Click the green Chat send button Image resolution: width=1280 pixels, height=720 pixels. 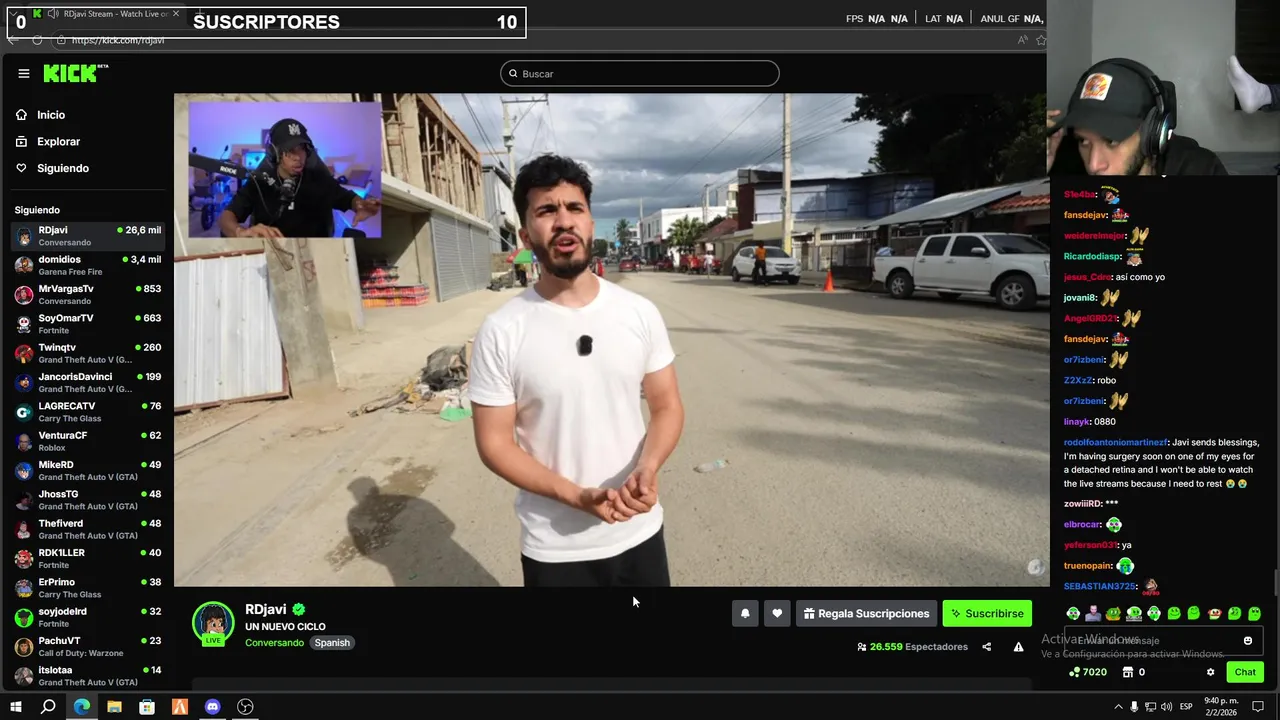point(1245,672)
